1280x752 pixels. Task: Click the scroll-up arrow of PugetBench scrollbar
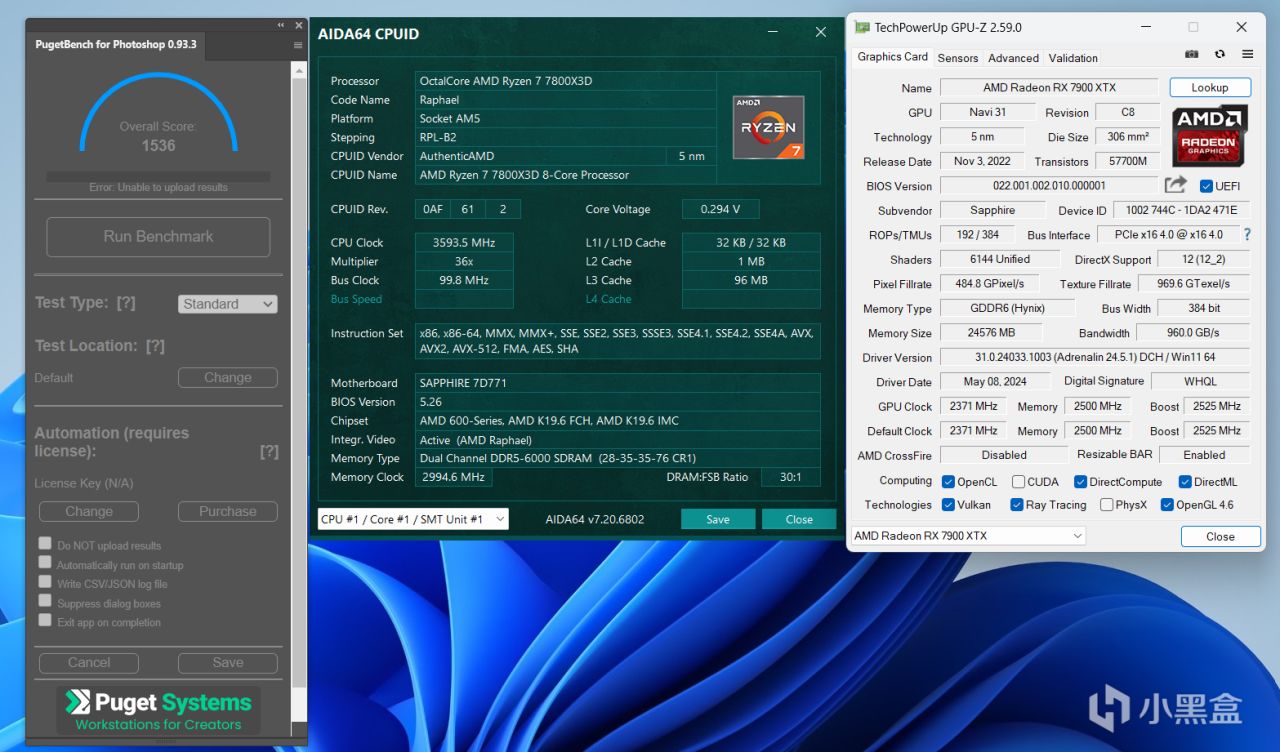click(299, 70)
